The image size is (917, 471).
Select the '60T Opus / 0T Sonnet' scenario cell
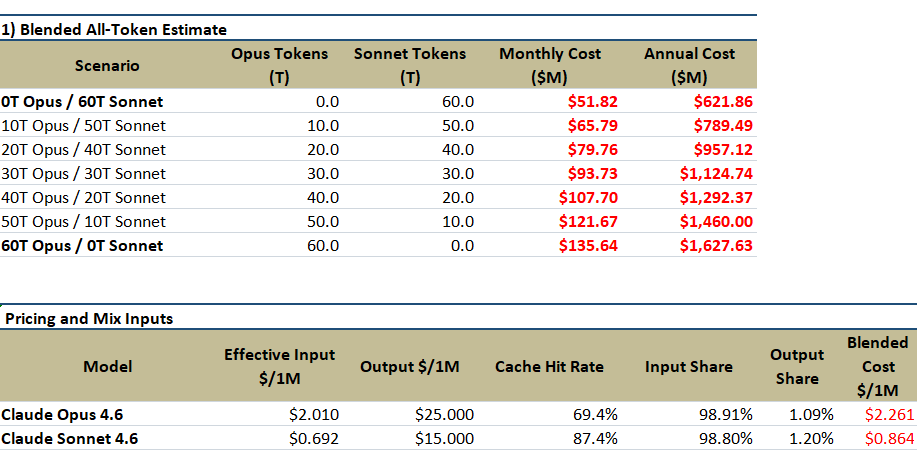click(82, 245)
